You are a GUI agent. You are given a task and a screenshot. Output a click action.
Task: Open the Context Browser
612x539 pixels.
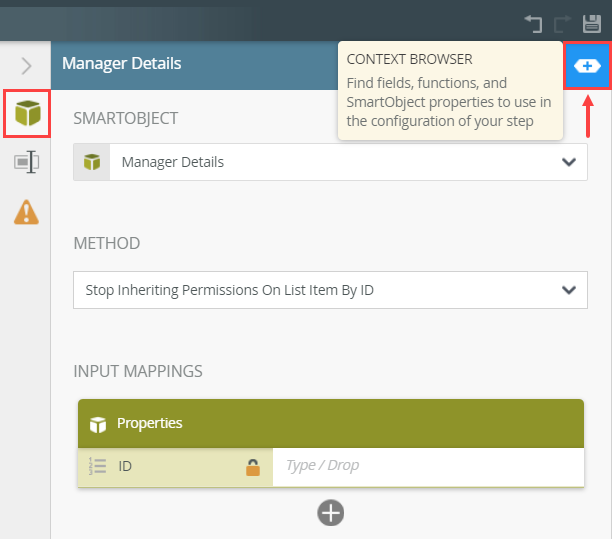[x=587, y=65]
